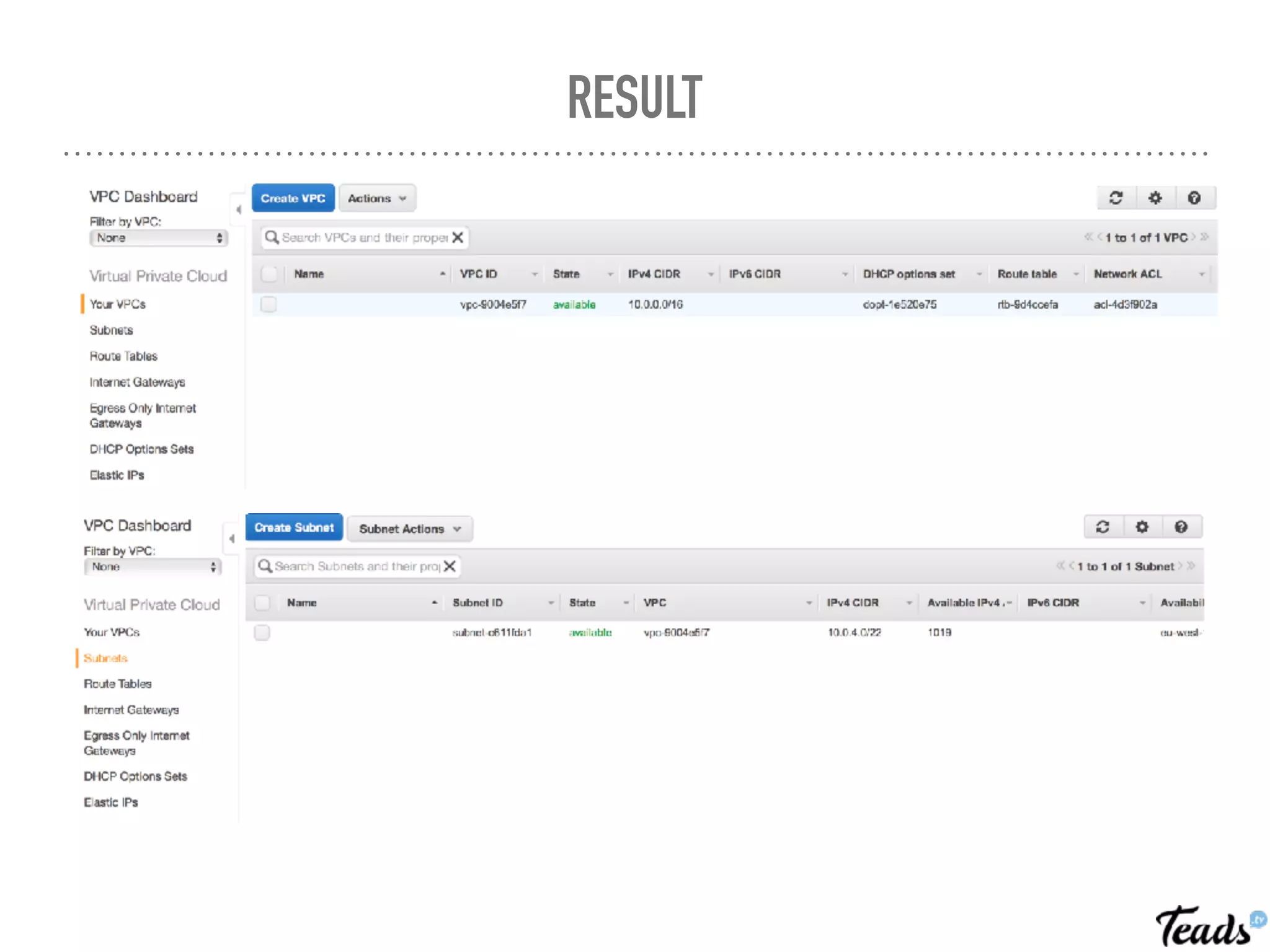Refresh the subnet list
Viewport: 1270px width, 952px height.
coord(1103,527)
